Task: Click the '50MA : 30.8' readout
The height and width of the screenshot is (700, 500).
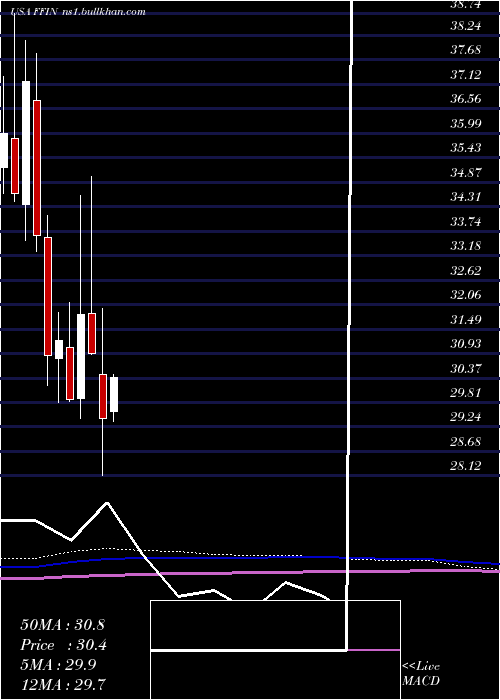Action: (x=62, y=625)
